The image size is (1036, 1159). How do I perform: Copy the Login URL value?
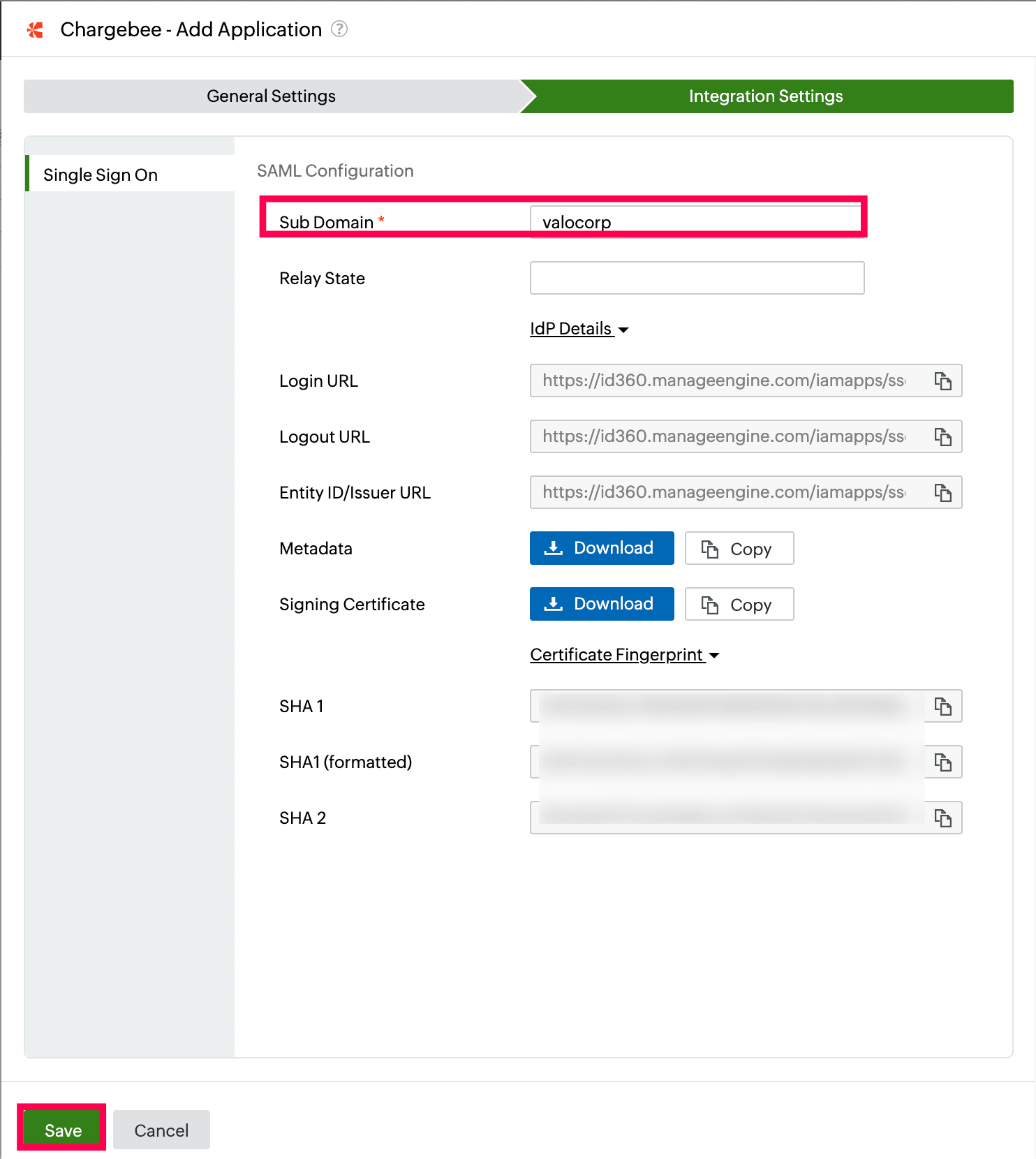tap(943, 381)
